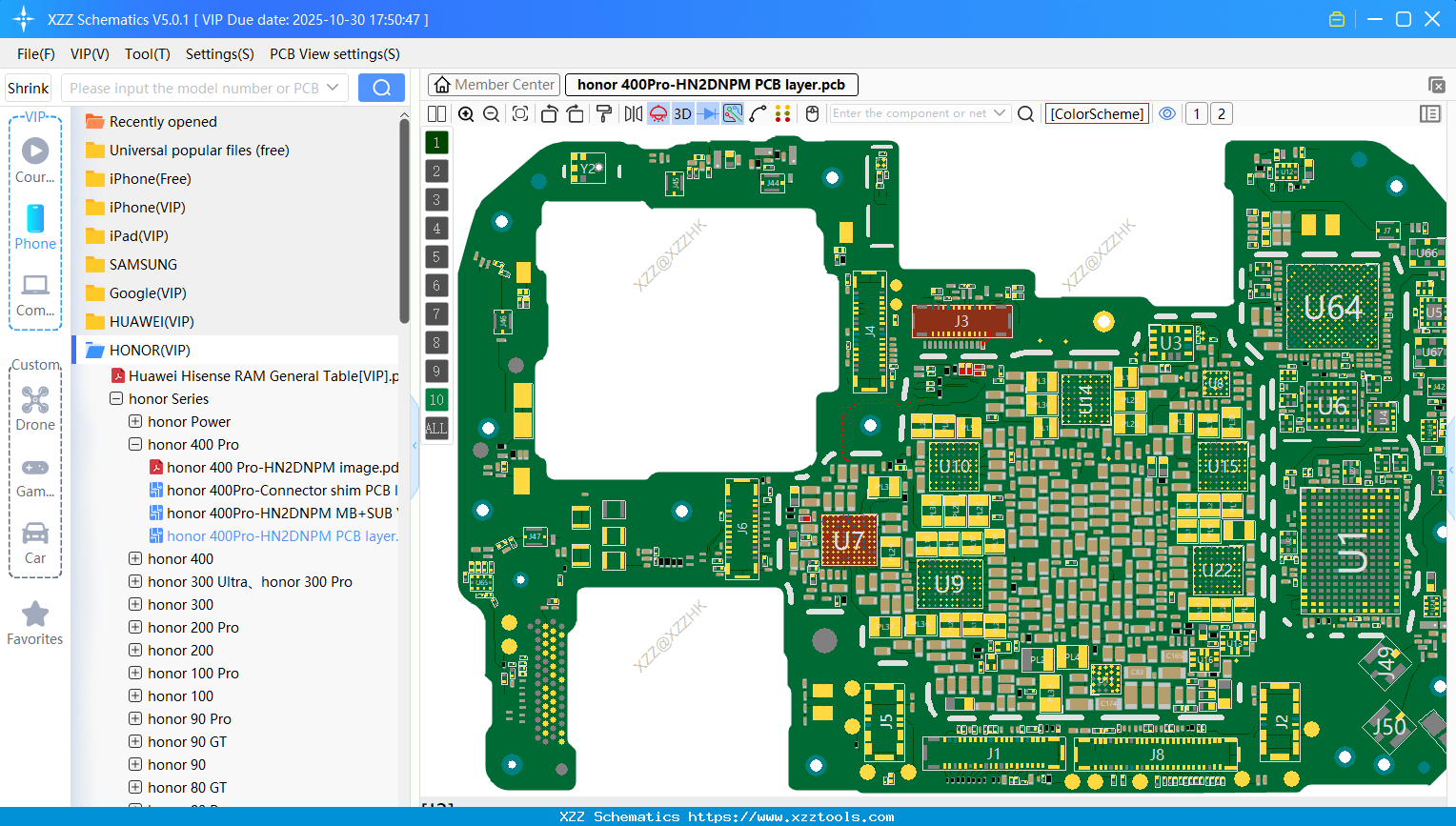
Task: Open the honor 400 Pro-HN2DNPM image pdf
Action: coord(273,467)
